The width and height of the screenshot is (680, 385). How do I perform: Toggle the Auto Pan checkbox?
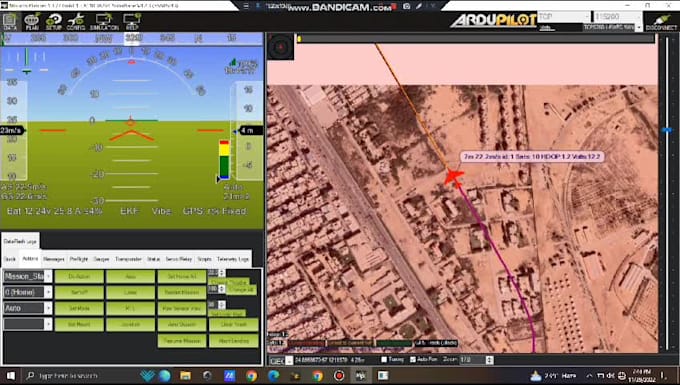click(413, 359)
